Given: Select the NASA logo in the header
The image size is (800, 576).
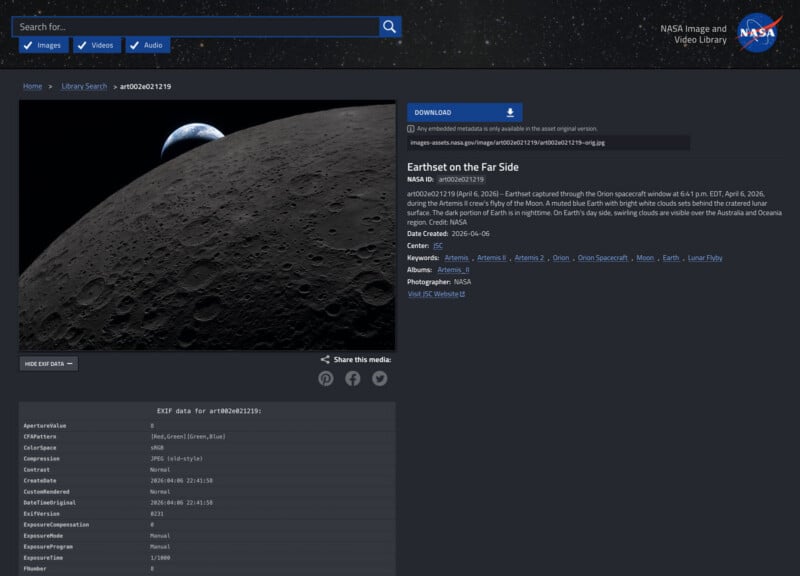Looking at the screenshot, I should click(x=757, y=35).
